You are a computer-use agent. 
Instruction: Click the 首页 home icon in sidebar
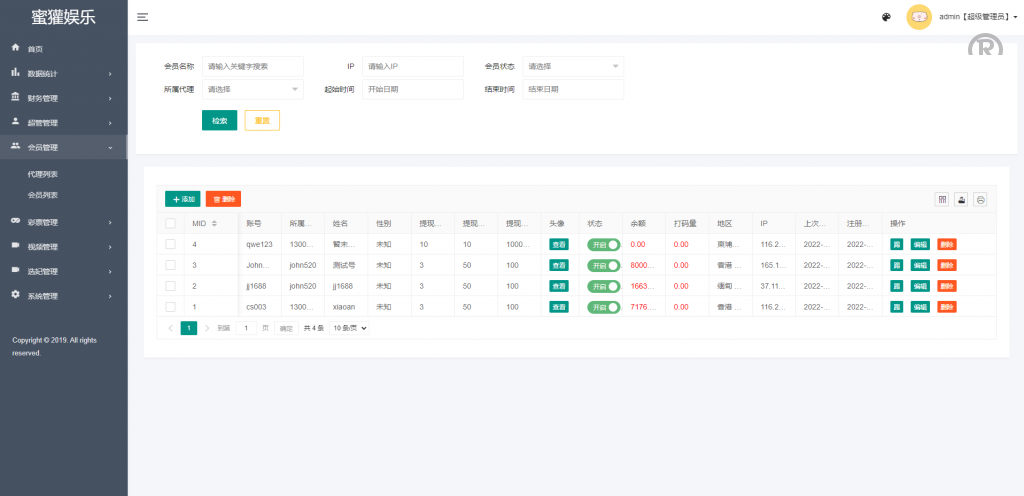[x=16, y=48]
